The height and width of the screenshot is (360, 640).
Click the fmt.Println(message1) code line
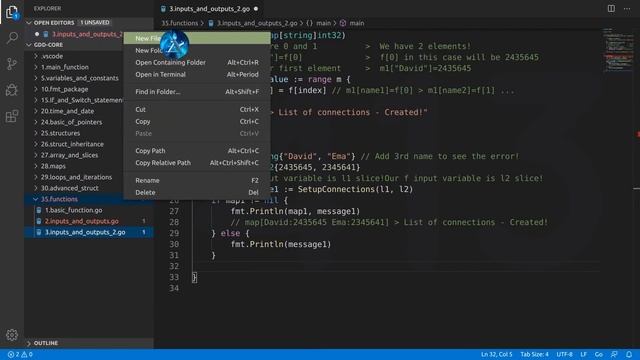pyautogui.click(x=281, y=244)
